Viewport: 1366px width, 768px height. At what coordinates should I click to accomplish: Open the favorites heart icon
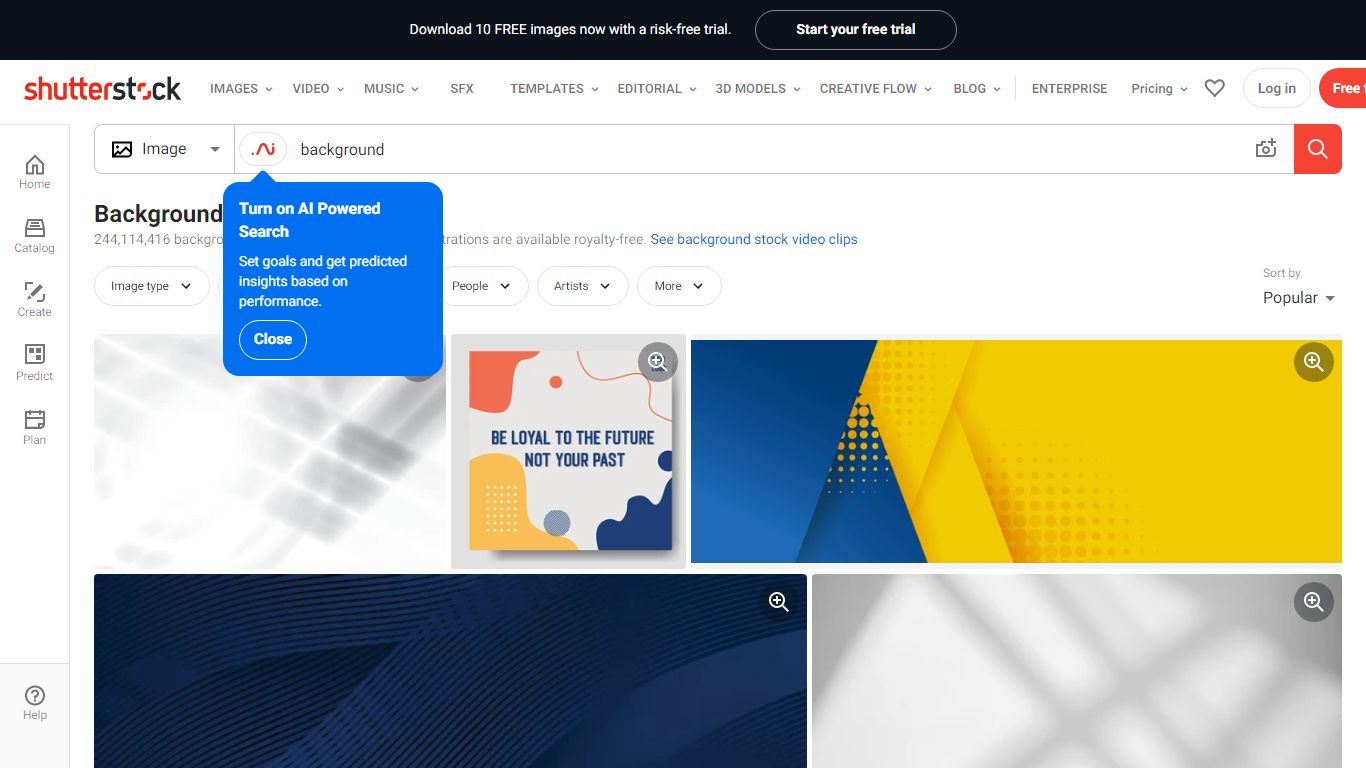click(x=1214, y=88)
